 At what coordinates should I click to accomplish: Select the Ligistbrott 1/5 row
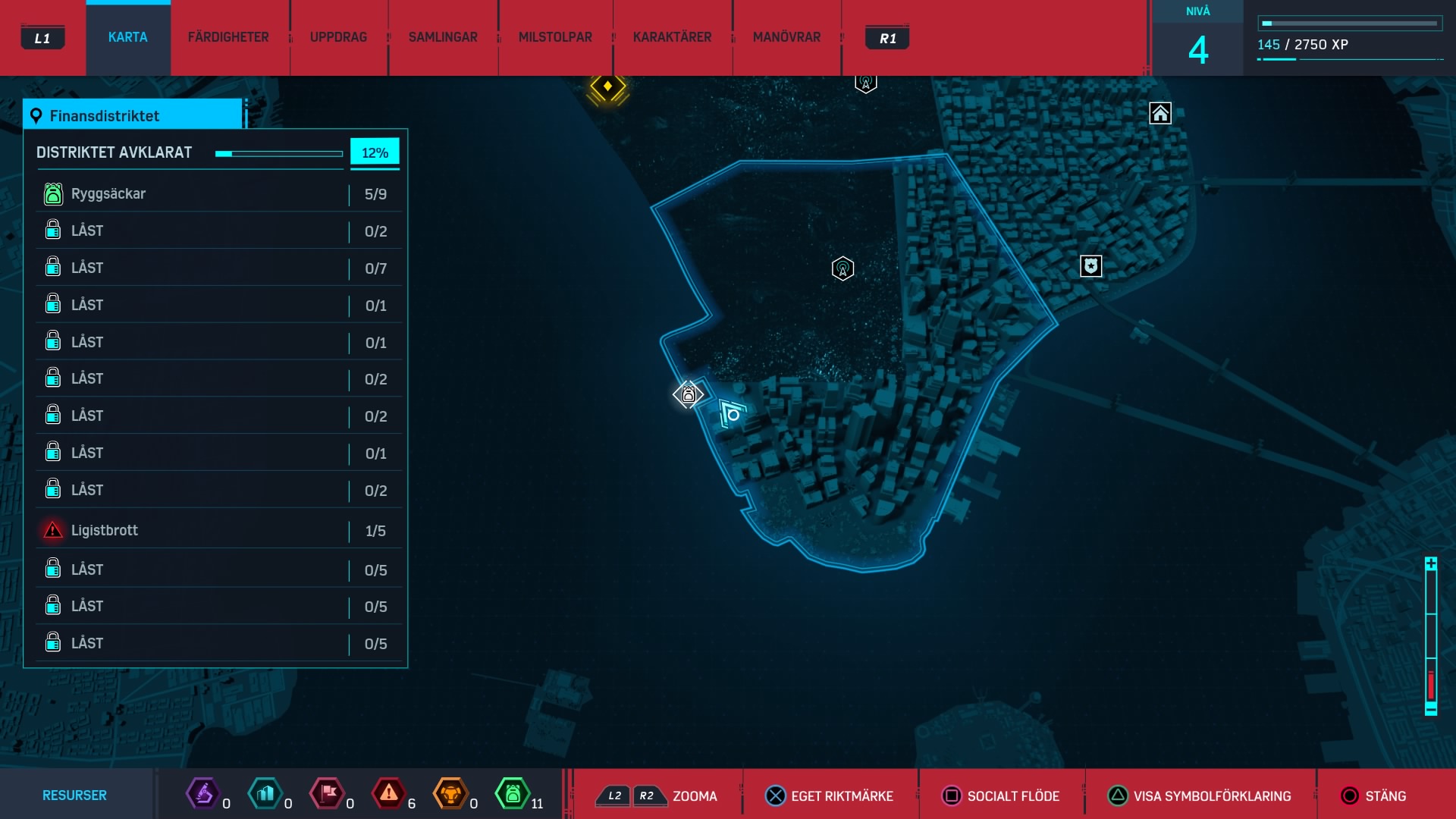click(x=218, y=530)
